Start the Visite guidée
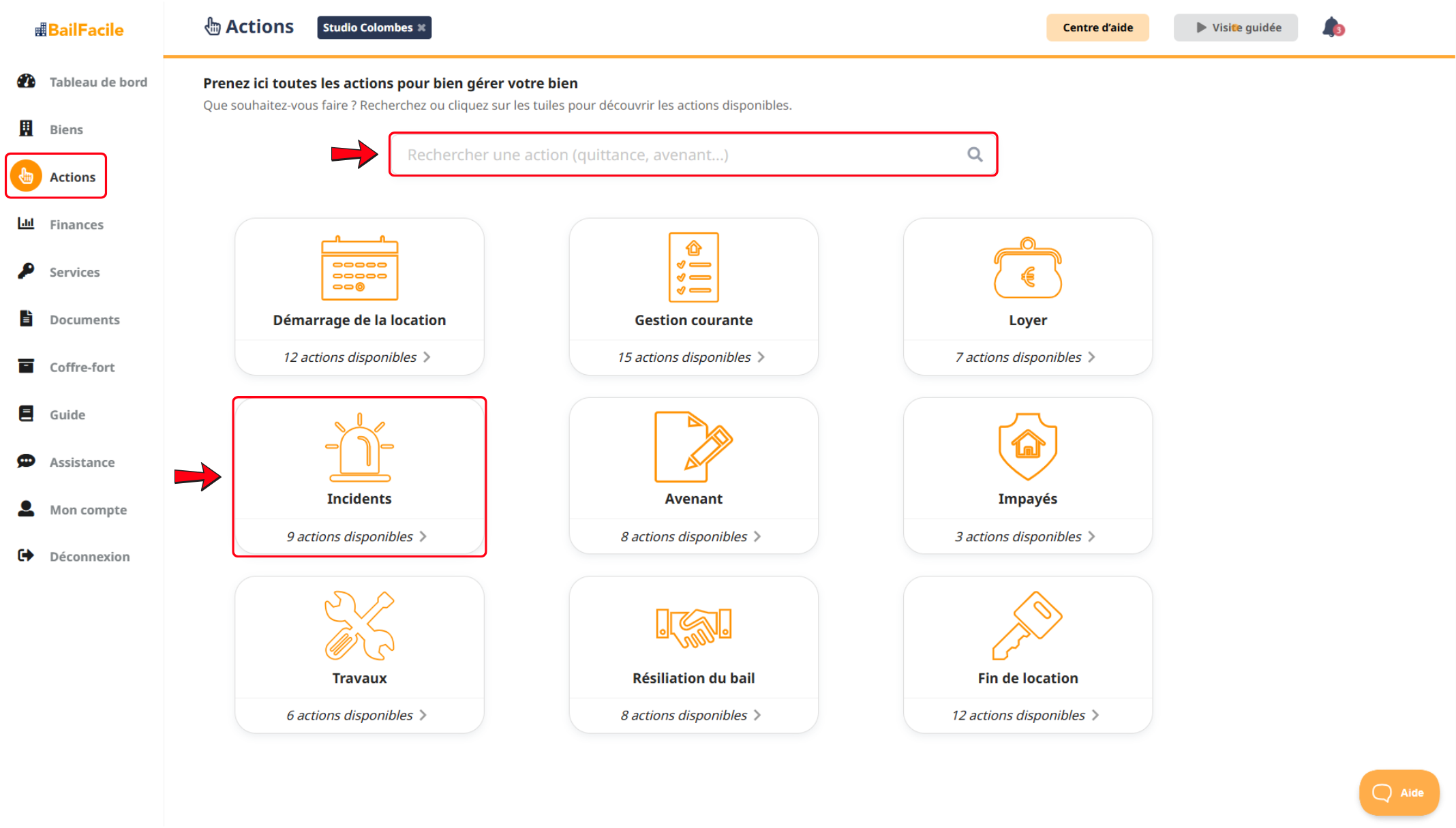Screen dimensions: 1456x828 [1236, 28]
